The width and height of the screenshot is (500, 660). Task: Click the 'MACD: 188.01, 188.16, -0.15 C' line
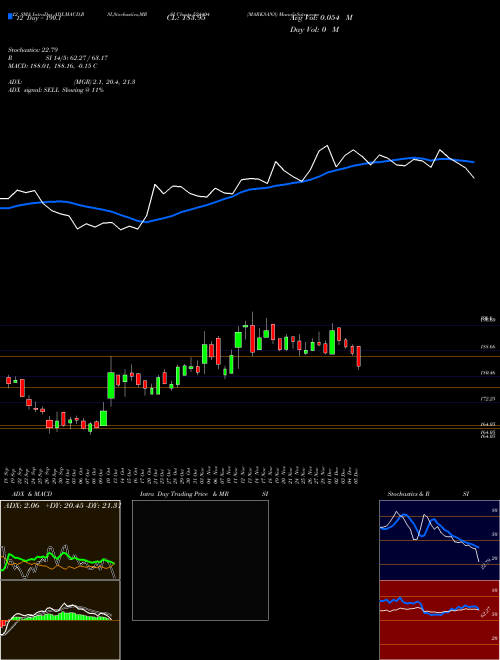tap(53, 67)
